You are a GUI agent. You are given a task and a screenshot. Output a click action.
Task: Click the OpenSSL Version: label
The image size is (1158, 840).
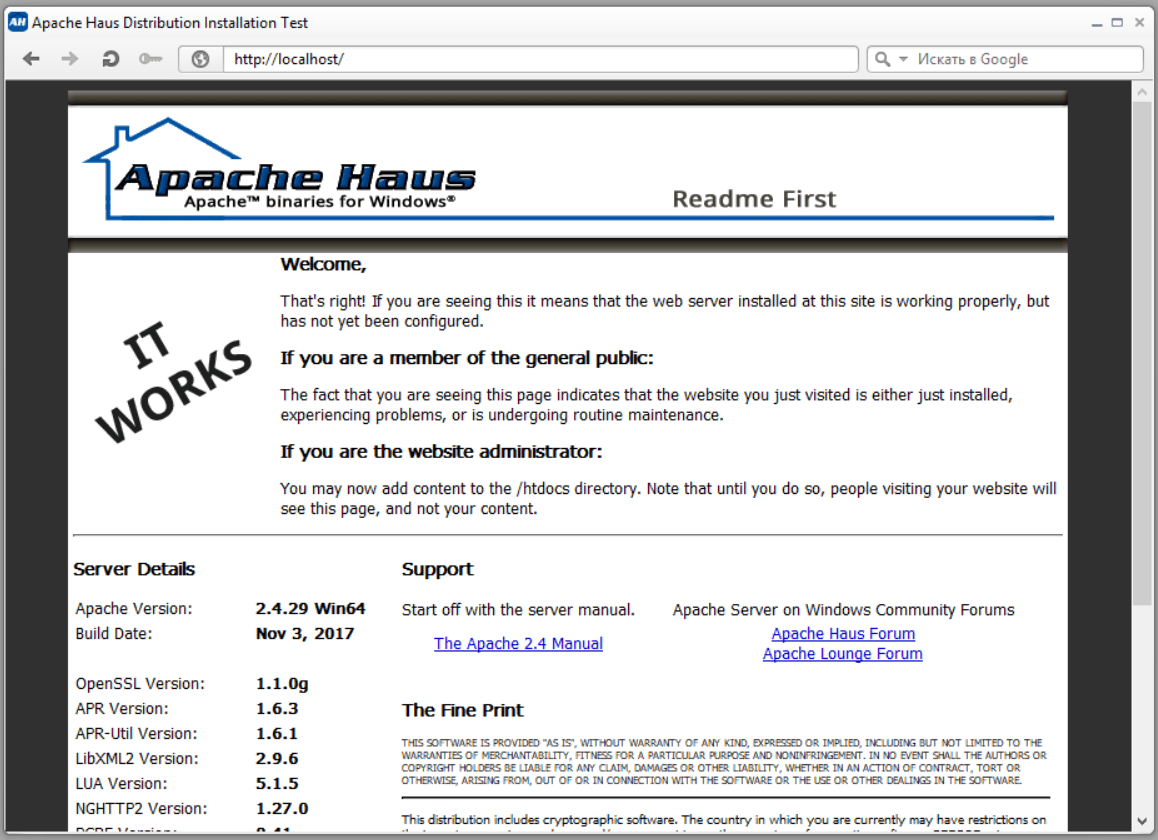[140, 684]
